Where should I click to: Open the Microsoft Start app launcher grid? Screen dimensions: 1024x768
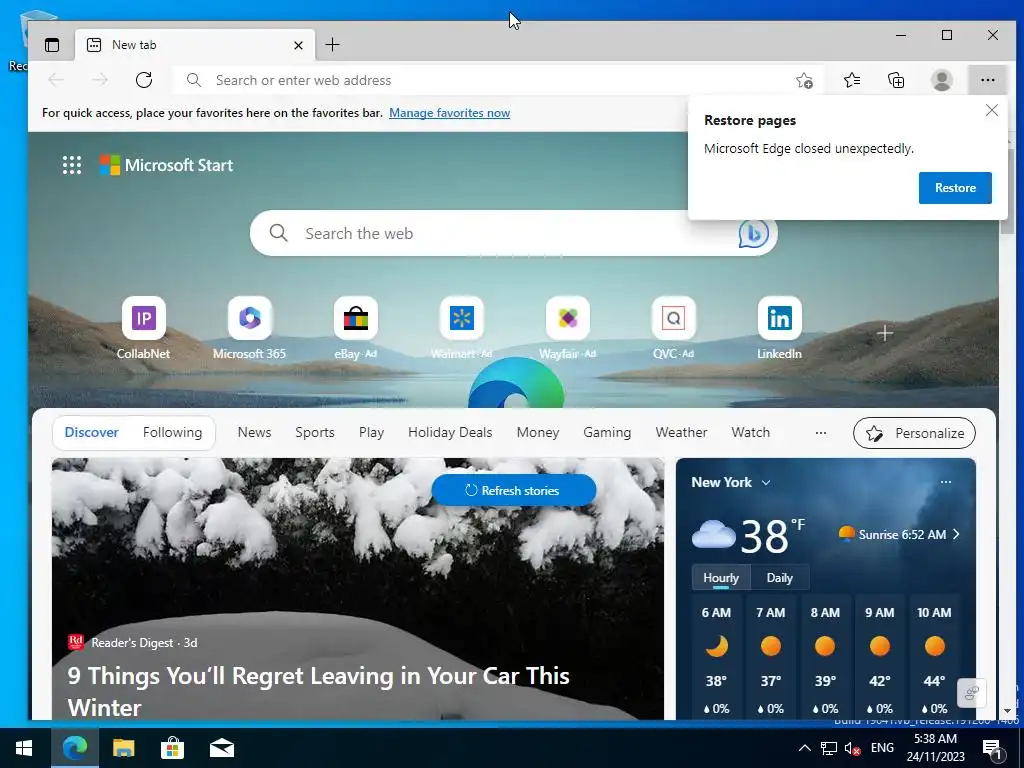coord(72,165)
